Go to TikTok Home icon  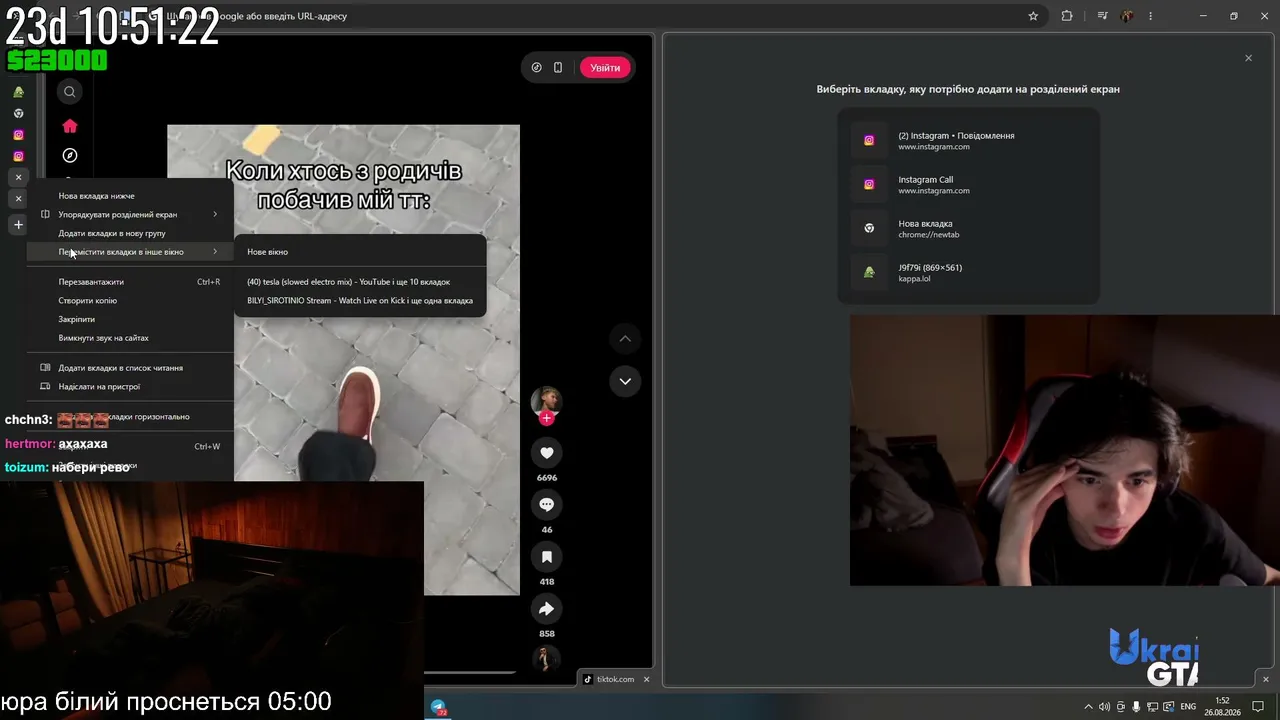[70, 126]
